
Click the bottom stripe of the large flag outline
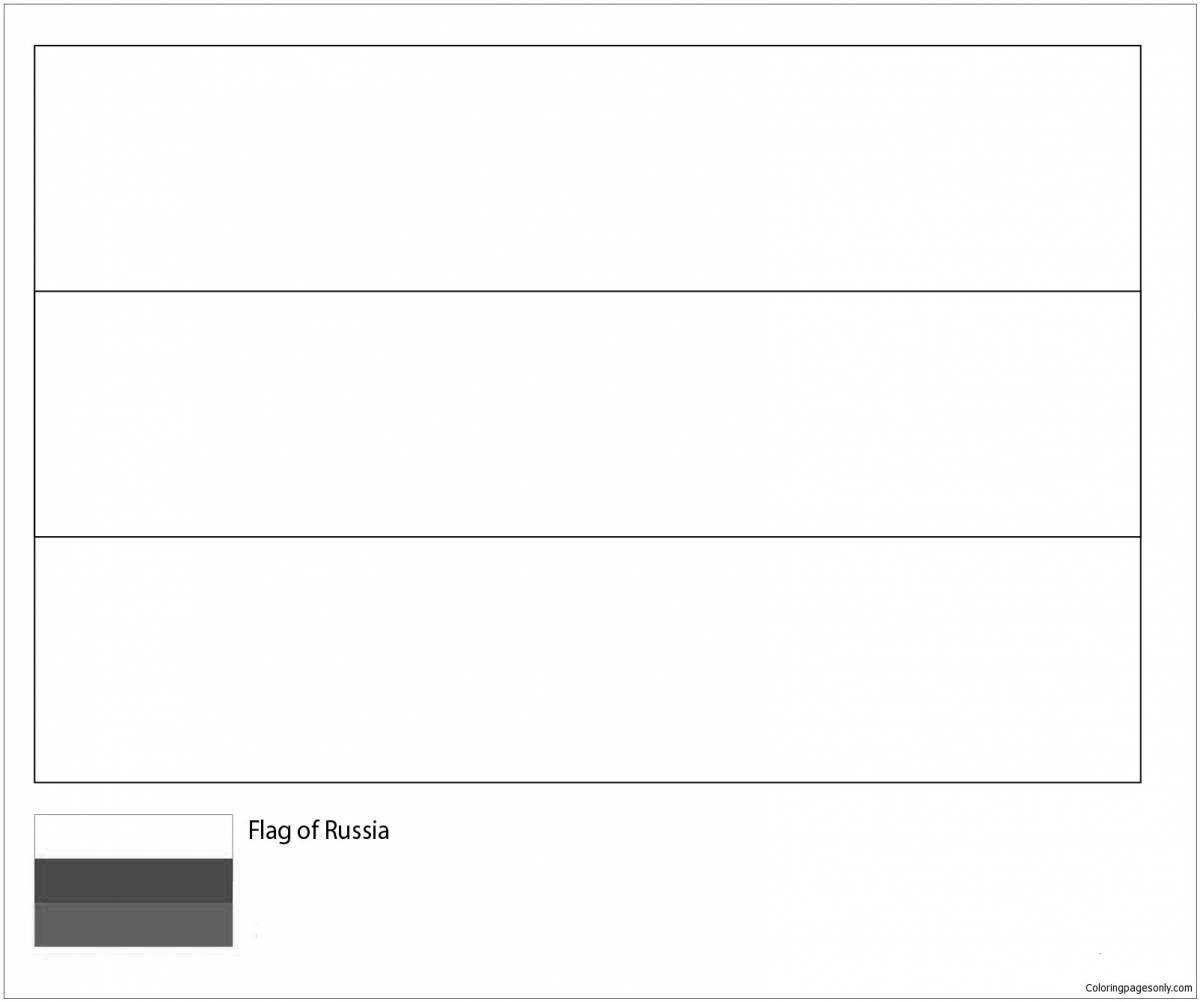pos(587,659)
